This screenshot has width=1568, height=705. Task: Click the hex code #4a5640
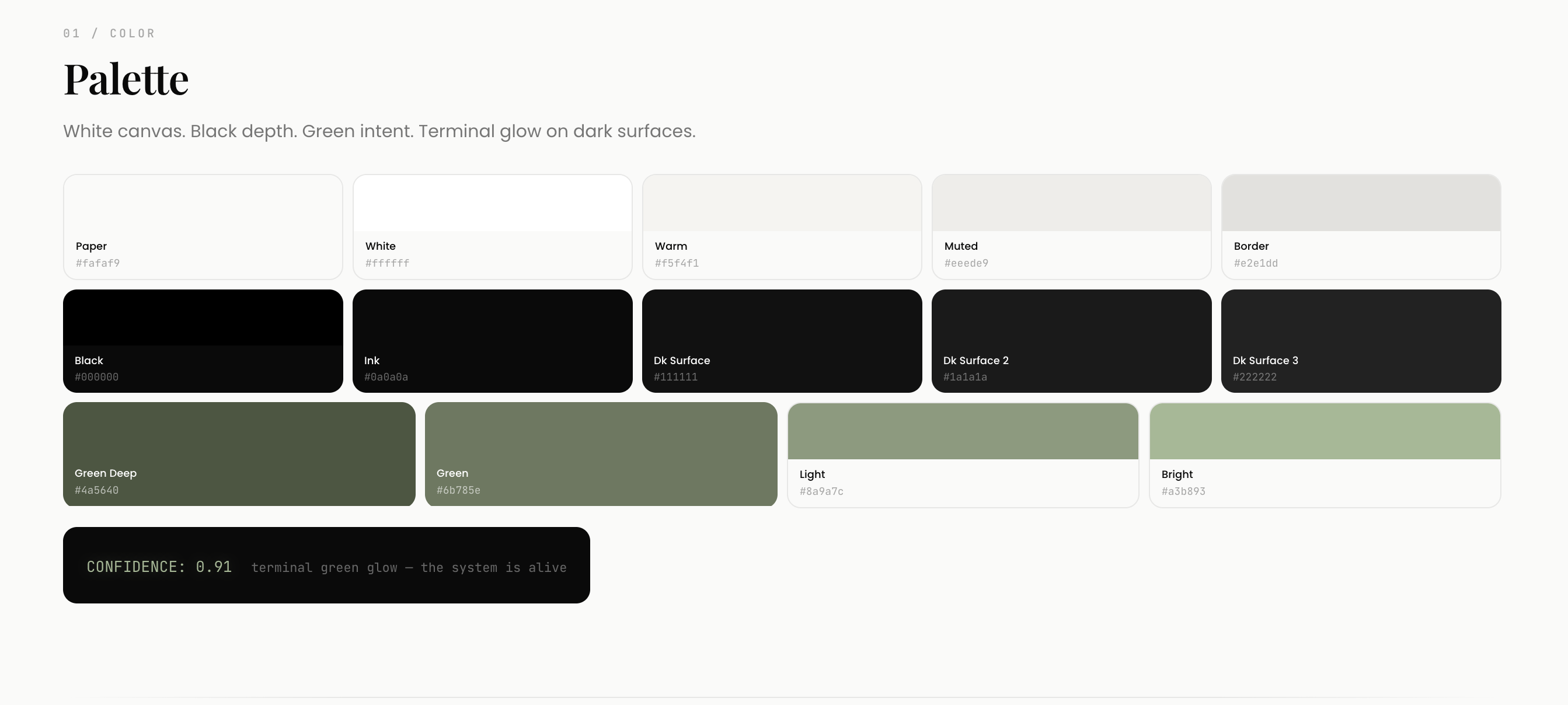click(x=97, y=490)
